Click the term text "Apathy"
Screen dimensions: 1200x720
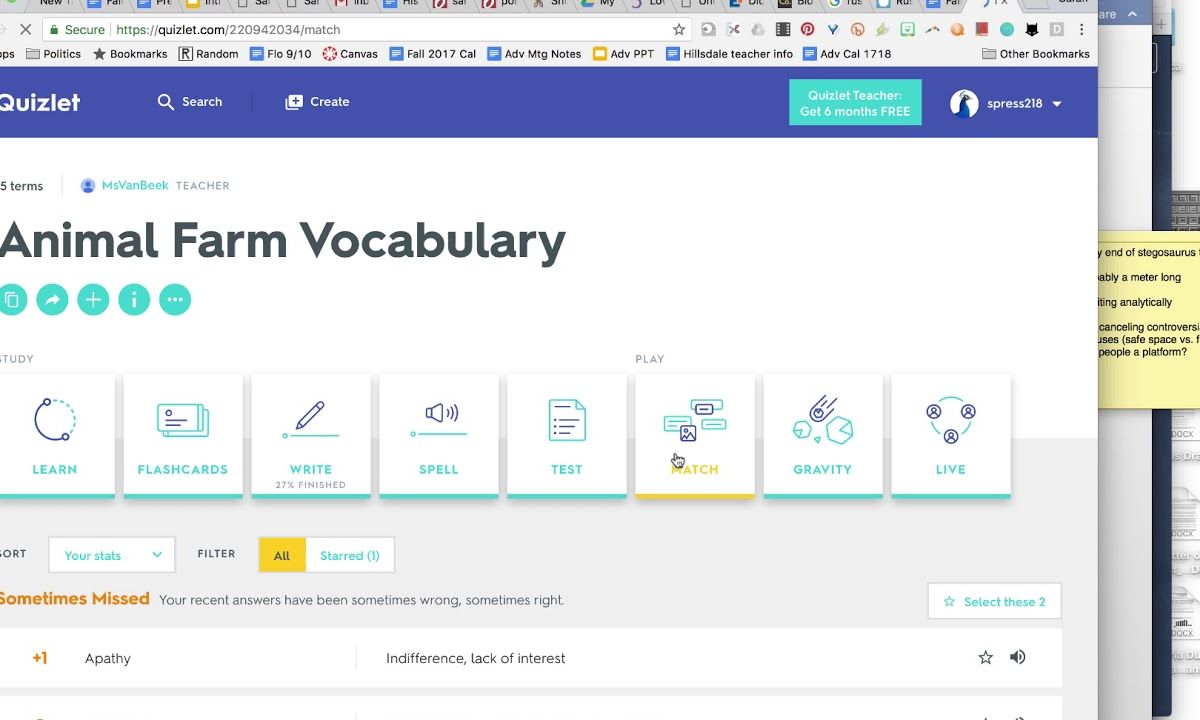click(x=108, y=658)
